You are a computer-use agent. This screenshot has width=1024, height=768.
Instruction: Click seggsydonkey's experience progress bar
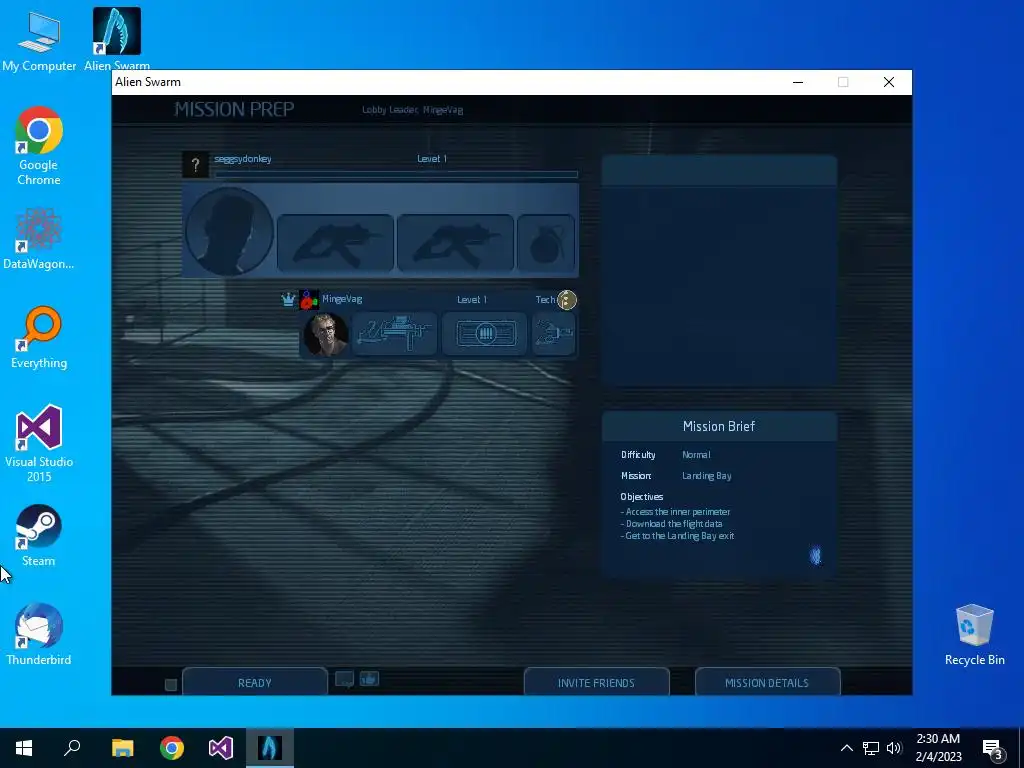396,174
